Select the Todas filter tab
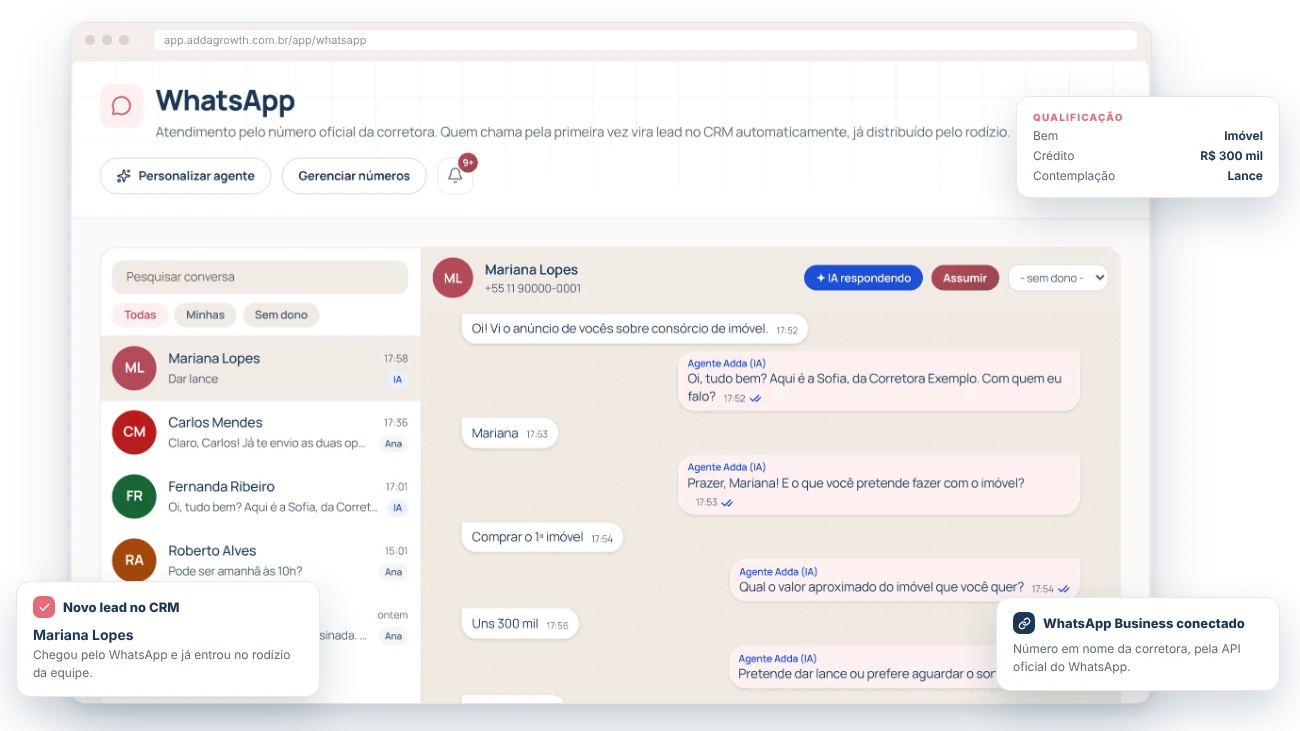Viewport: 1300px width, 731px height. pyautogui.click(x=140, y=315)
